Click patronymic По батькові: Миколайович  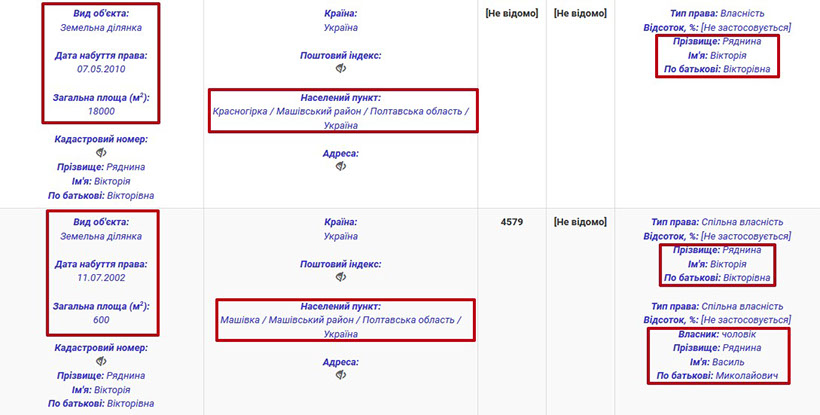pyautogui.click(x=716, y=375)
